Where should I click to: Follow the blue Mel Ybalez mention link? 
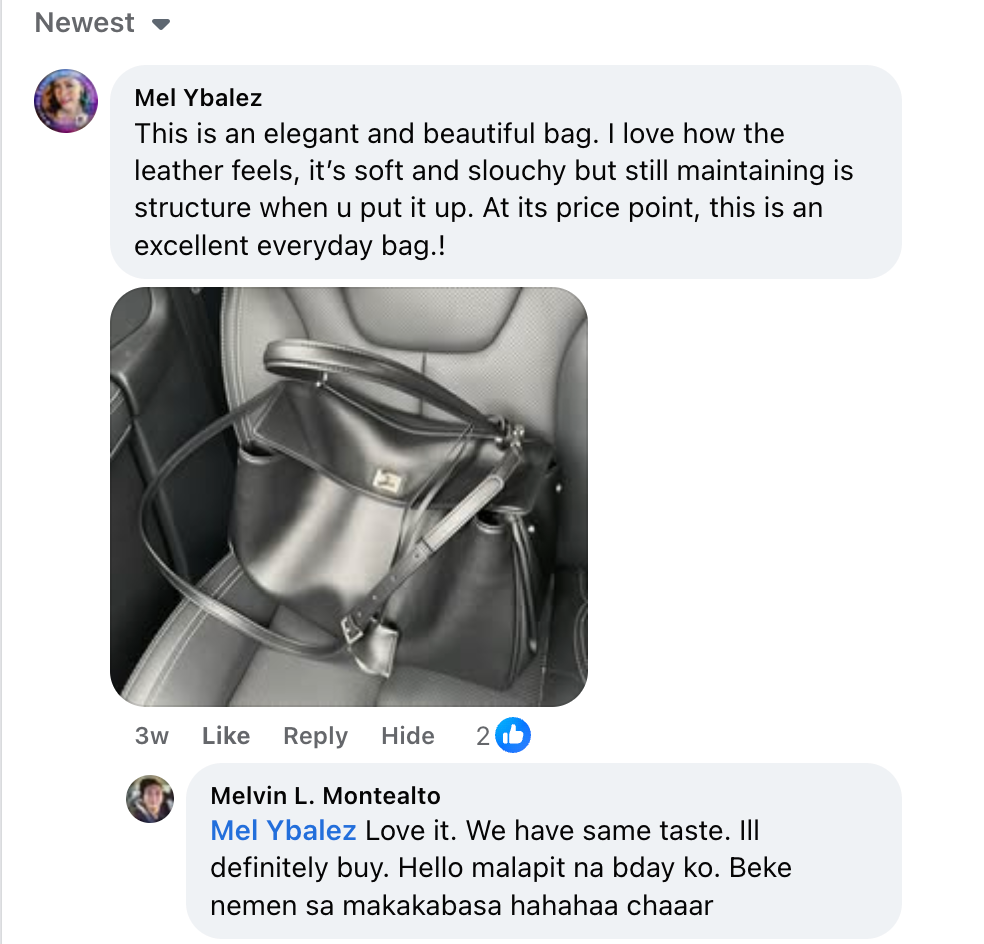click(x=283, y=831)
